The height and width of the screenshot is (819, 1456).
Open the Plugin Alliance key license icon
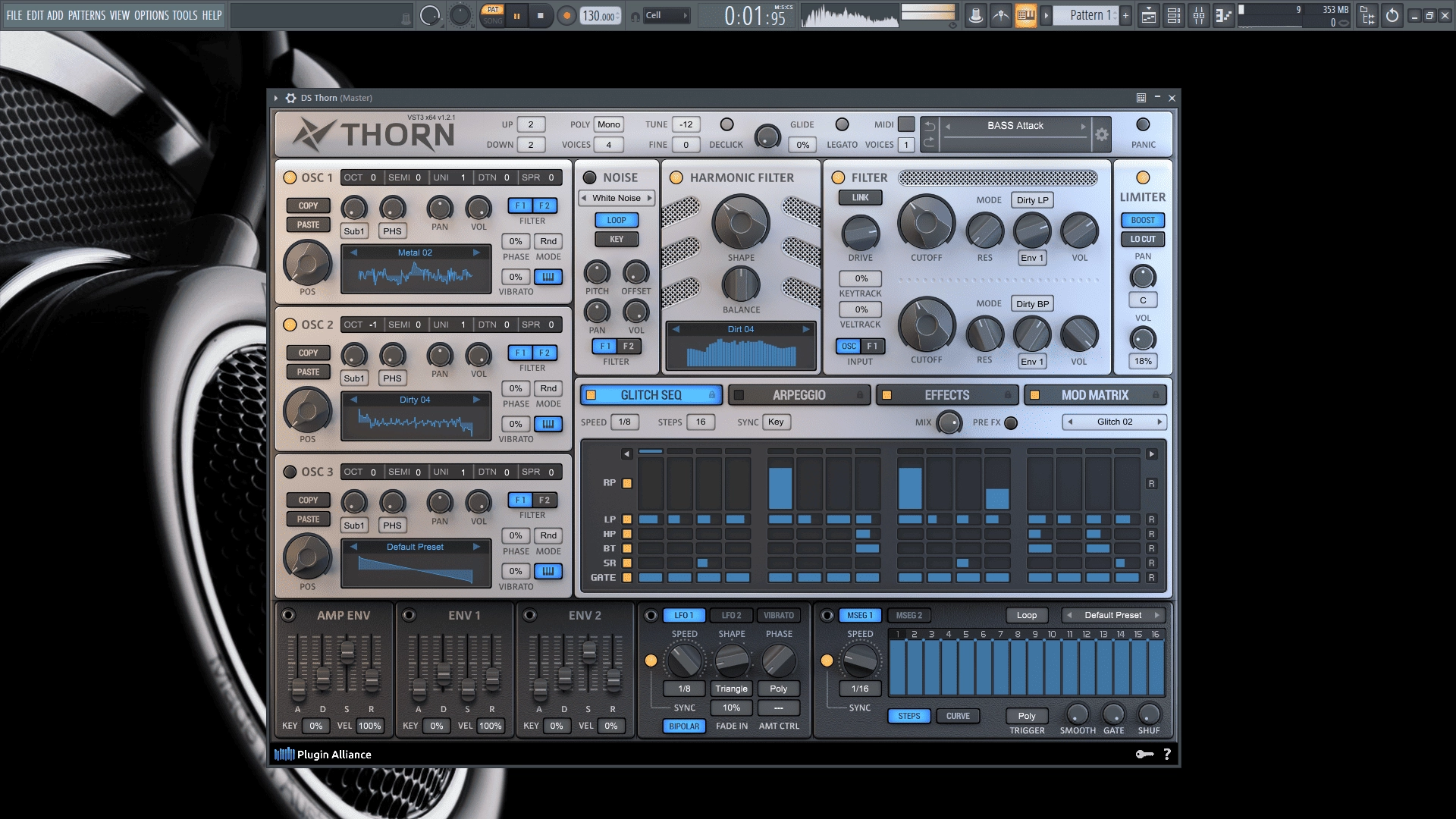click(1144, 754)
